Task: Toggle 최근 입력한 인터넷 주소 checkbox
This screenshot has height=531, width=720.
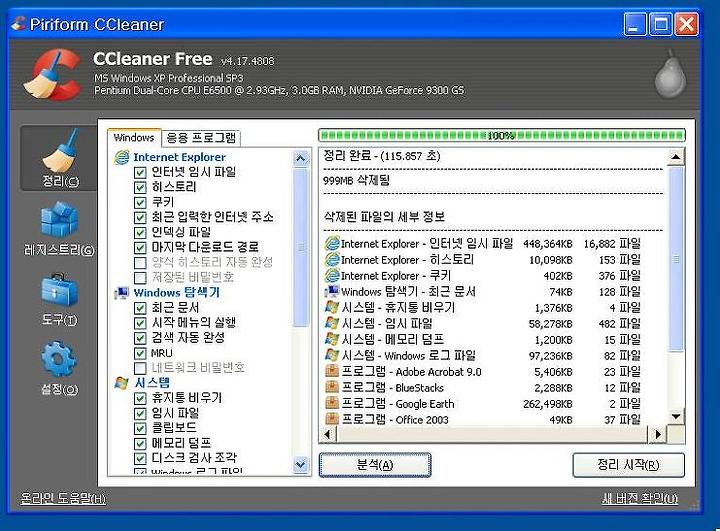Action: pos(140,218)
